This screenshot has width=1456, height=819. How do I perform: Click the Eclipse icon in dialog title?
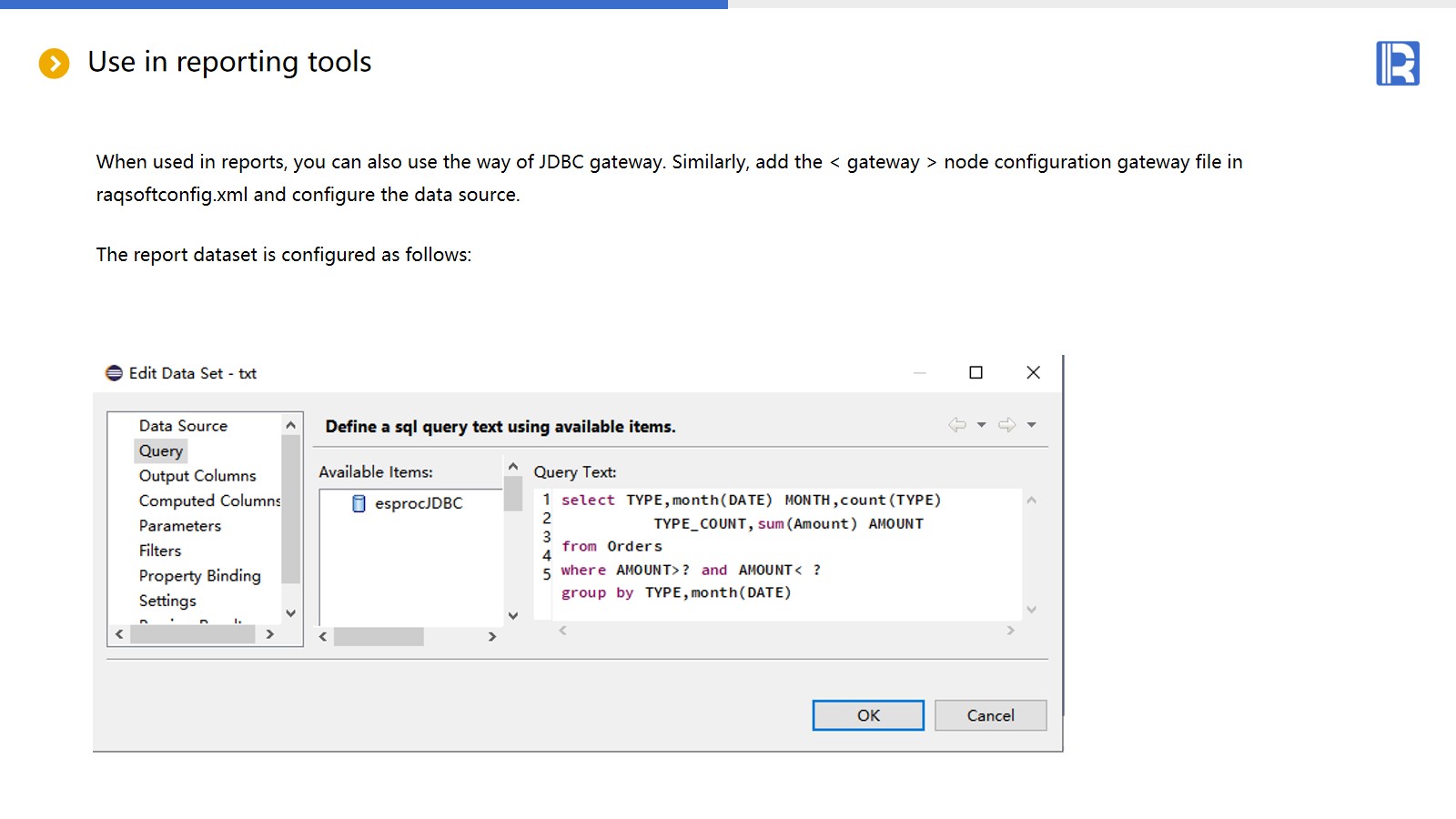114,373
